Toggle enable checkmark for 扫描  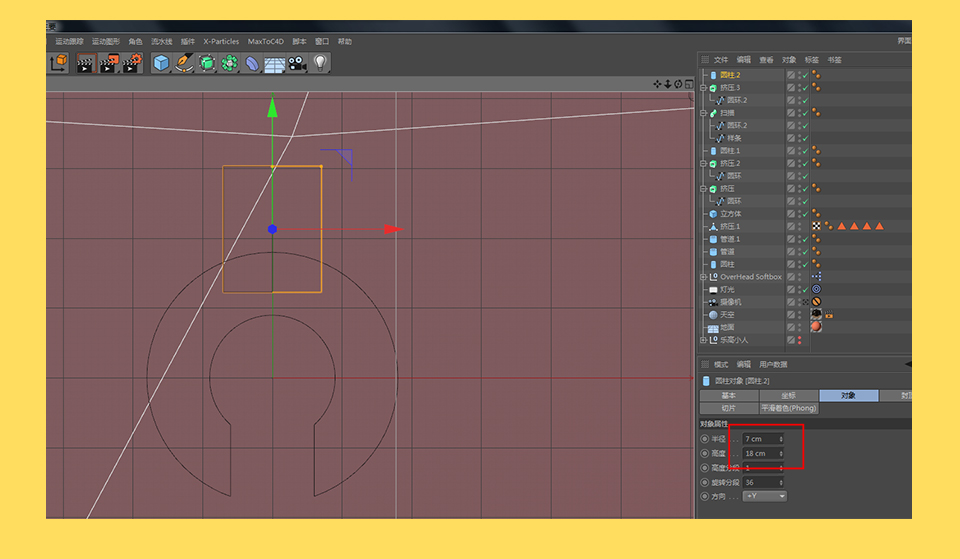click(806, 113)
